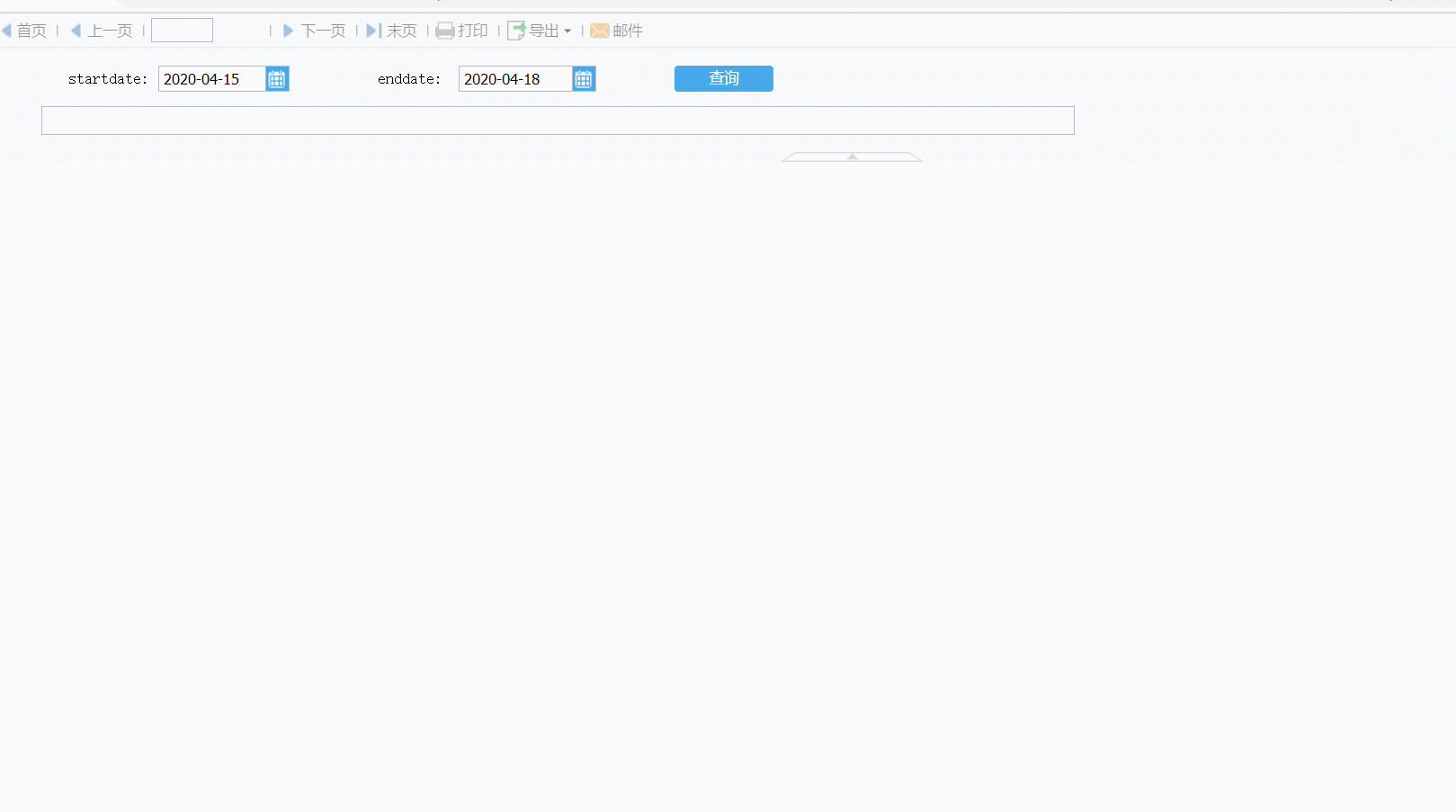This screenshot has width=1456, height=812.
Task: Click the startdate text field
Action: pyautogui.click(x=212, y=79)
